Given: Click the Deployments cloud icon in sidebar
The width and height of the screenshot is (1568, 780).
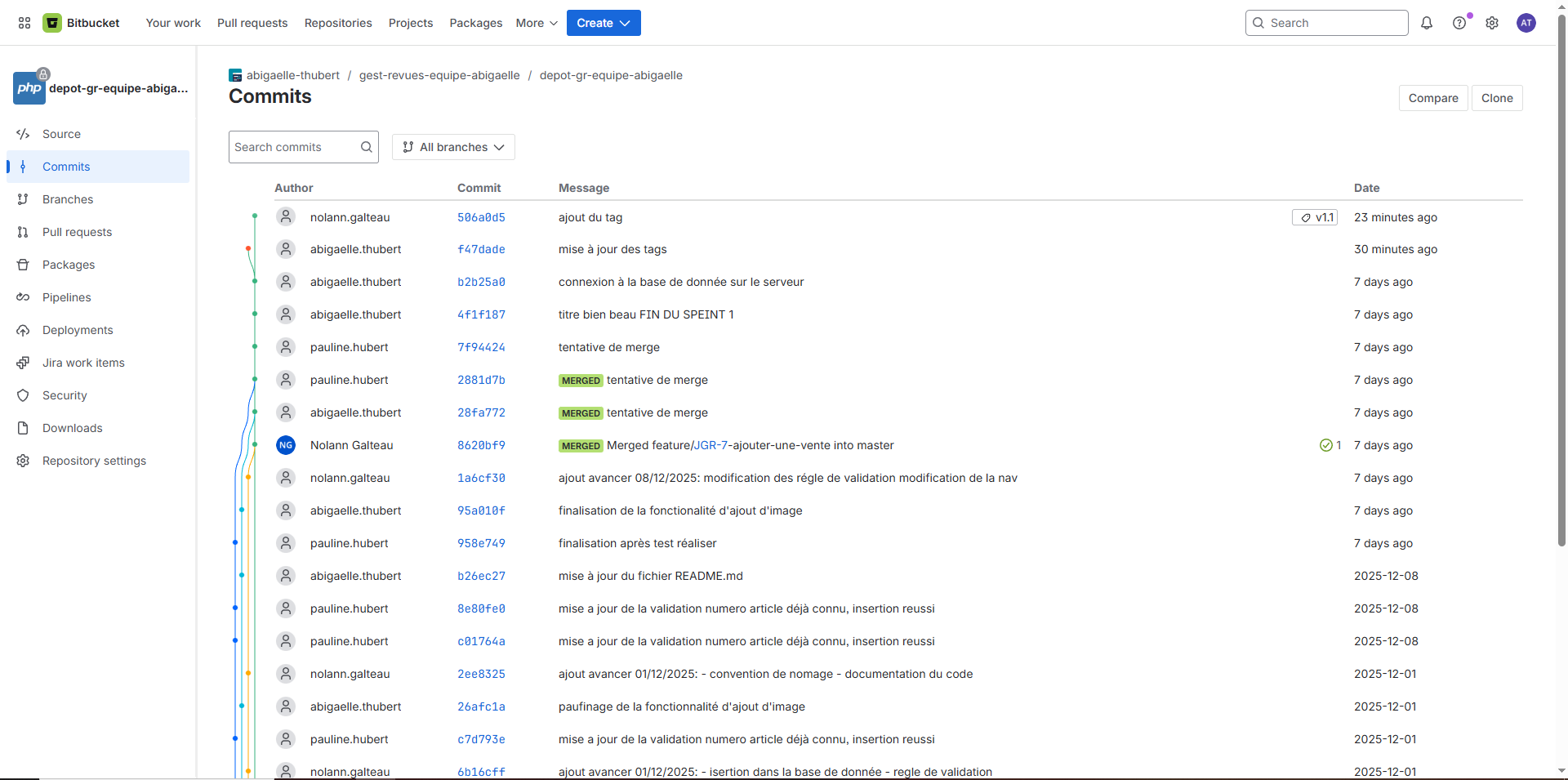Looking at the screenshot, I should pyautogui.click(x=23, y=330).
